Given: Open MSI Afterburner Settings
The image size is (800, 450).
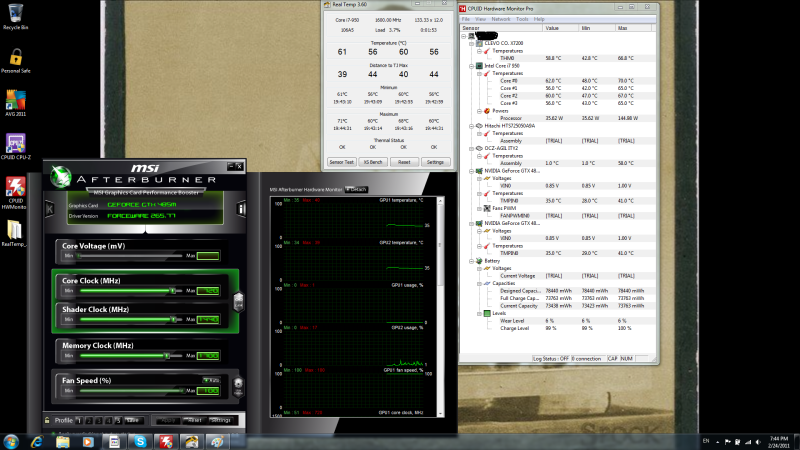Looking at the screenshot, I should (221, 420).
